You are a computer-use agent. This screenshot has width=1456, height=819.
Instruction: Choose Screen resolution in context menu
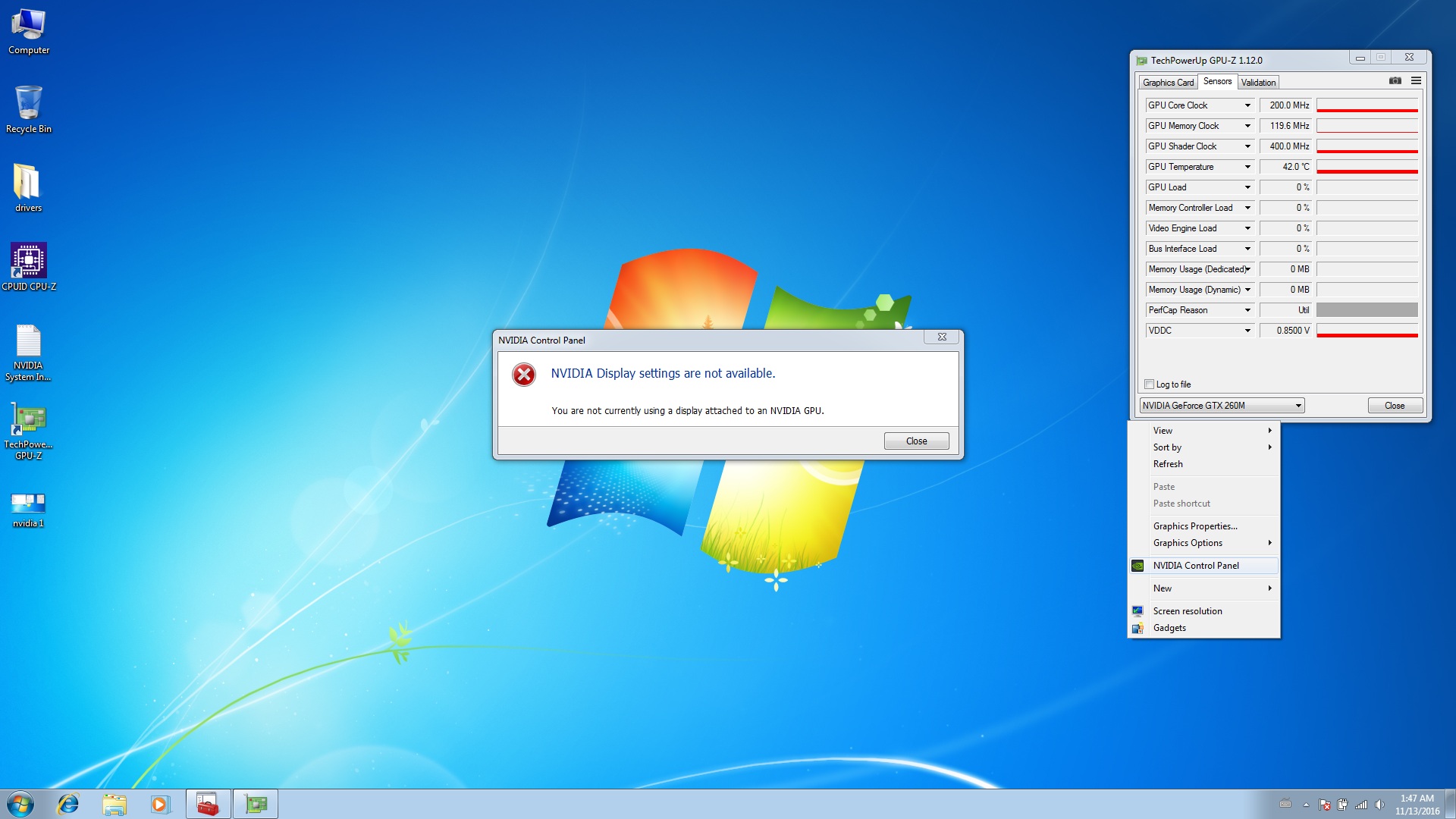coord(1203,611)
